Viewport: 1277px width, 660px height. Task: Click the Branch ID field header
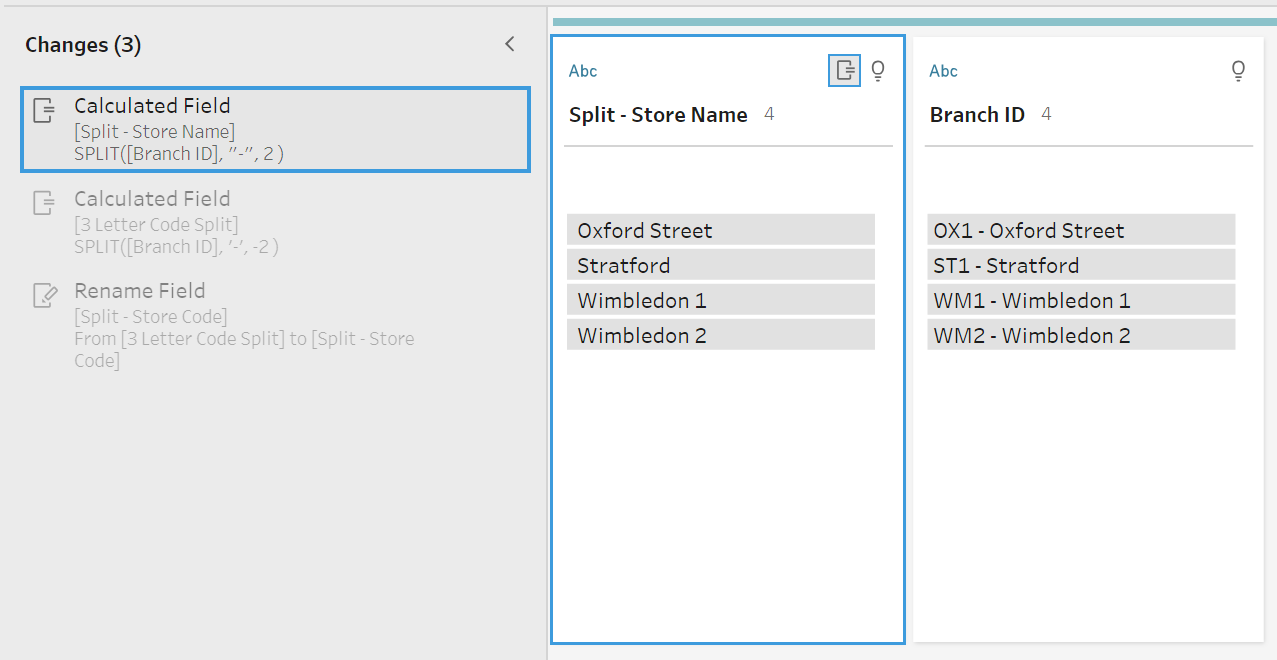point(977,115)
